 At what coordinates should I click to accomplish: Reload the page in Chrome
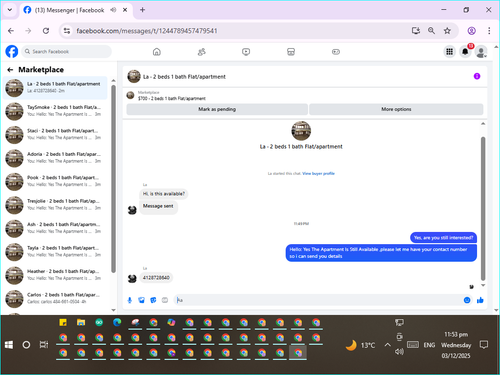pyautogui.click(x=46, y=31)
